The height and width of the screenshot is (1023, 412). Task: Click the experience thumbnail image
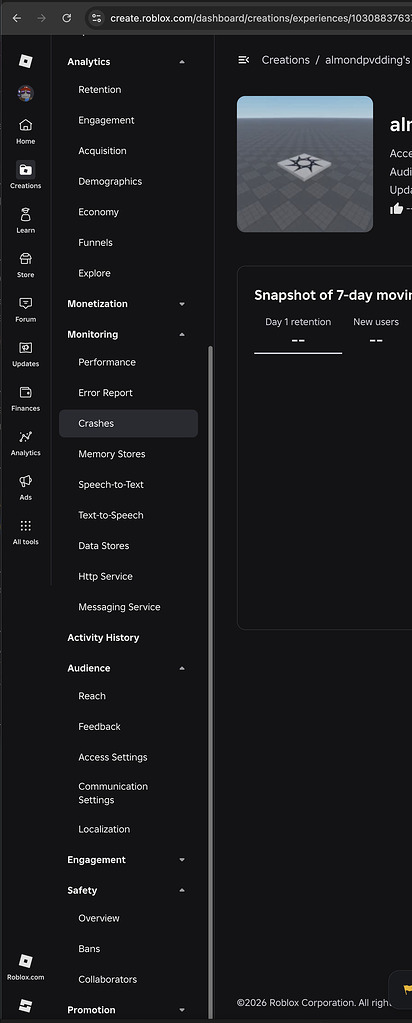305,164
